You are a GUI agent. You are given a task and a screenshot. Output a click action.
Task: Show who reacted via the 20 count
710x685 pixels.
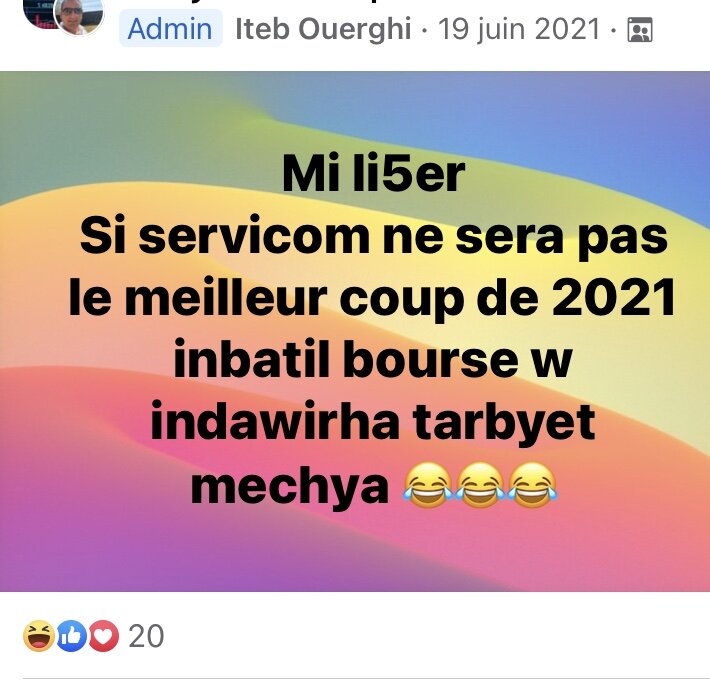pyautogui.click(x=146, y=636)
